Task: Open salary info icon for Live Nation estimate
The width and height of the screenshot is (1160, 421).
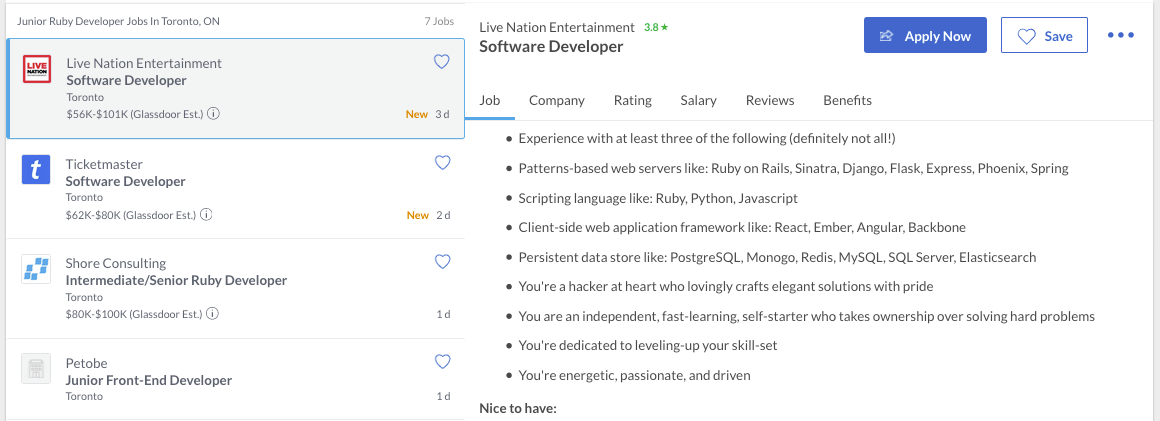Action: click(x=214, y=114)
